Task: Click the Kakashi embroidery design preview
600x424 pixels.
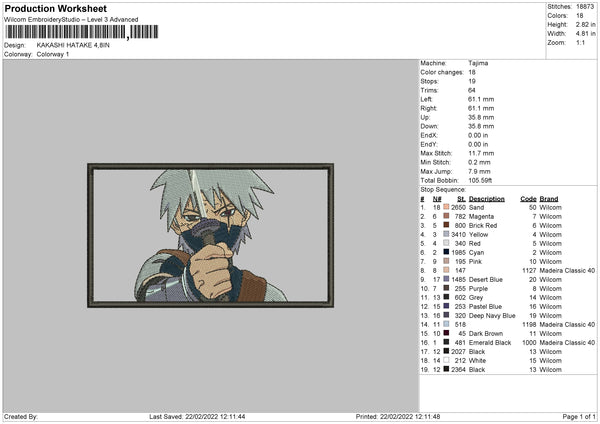Action: click(210, 235)
